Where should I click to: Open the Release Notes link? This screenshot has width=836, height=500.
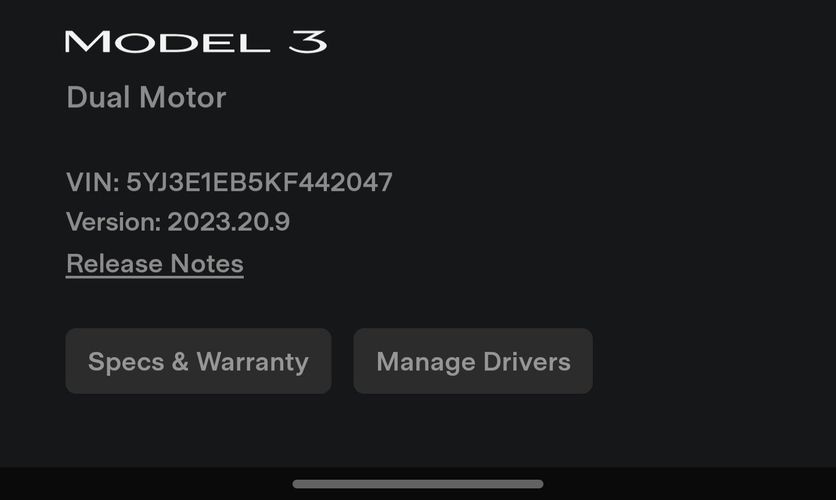(155, 264)
